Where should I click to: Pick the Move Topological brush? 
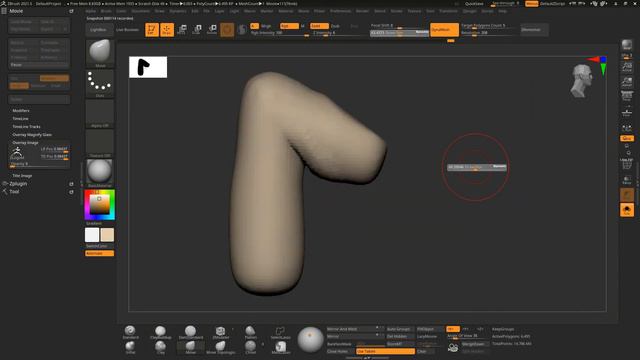(x=220, y=347)
